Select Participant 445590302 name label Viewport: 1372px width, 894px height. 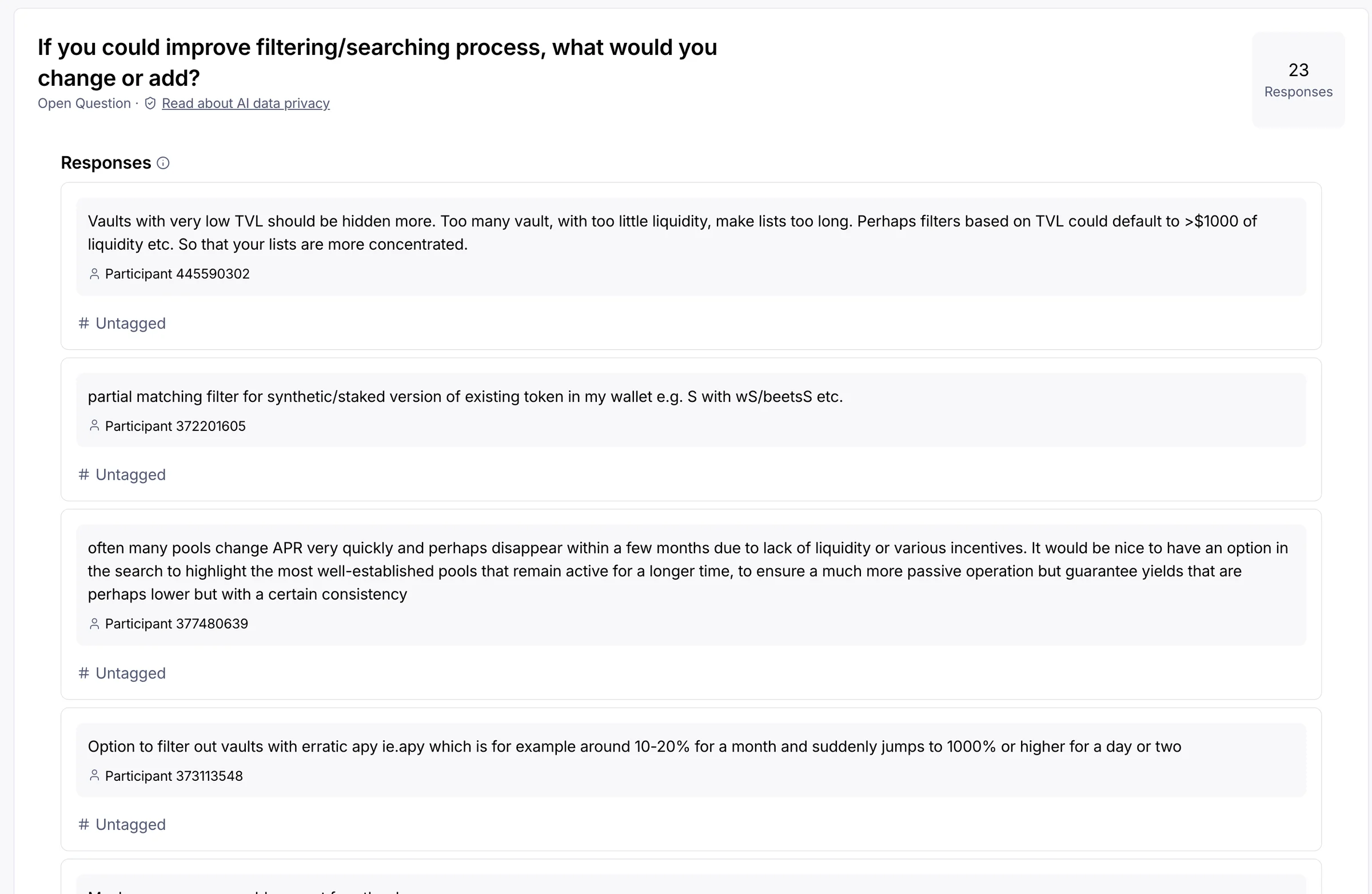(177, 274)
